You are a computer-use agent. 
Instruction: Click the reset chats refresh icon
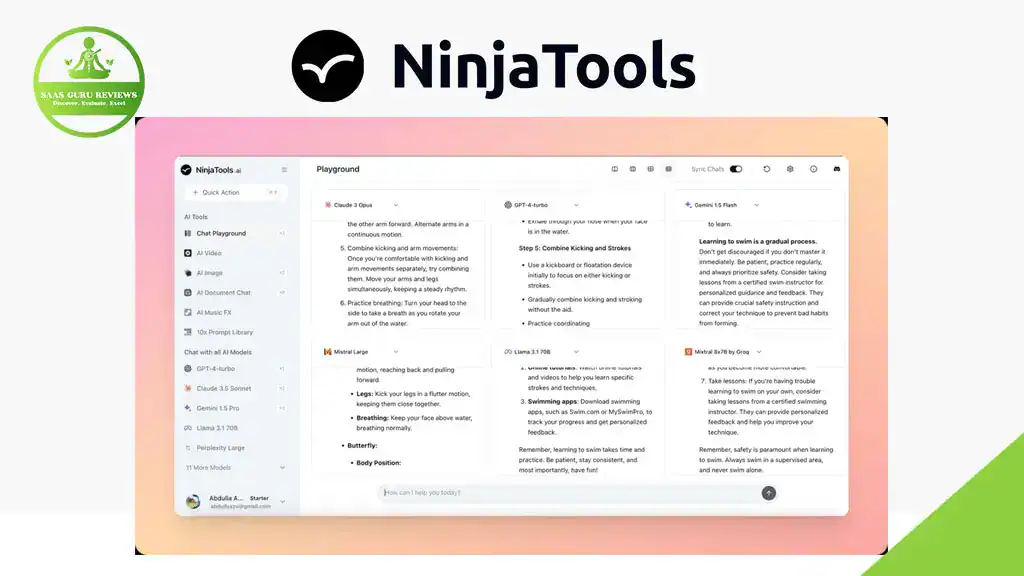tap(767, 169)
